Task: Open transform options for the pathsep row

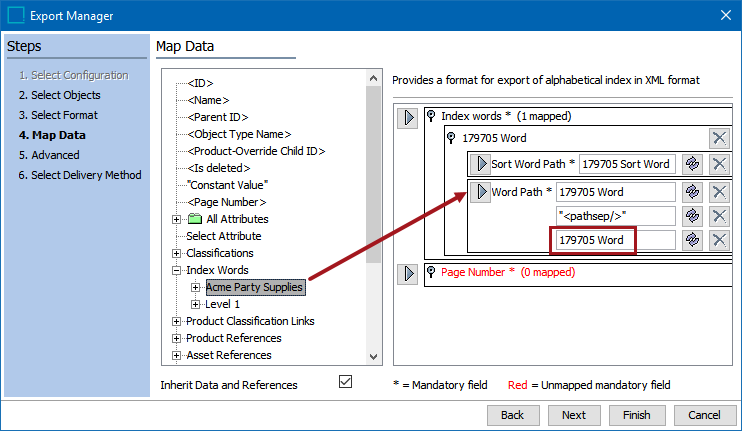Action: pos(691,216)
